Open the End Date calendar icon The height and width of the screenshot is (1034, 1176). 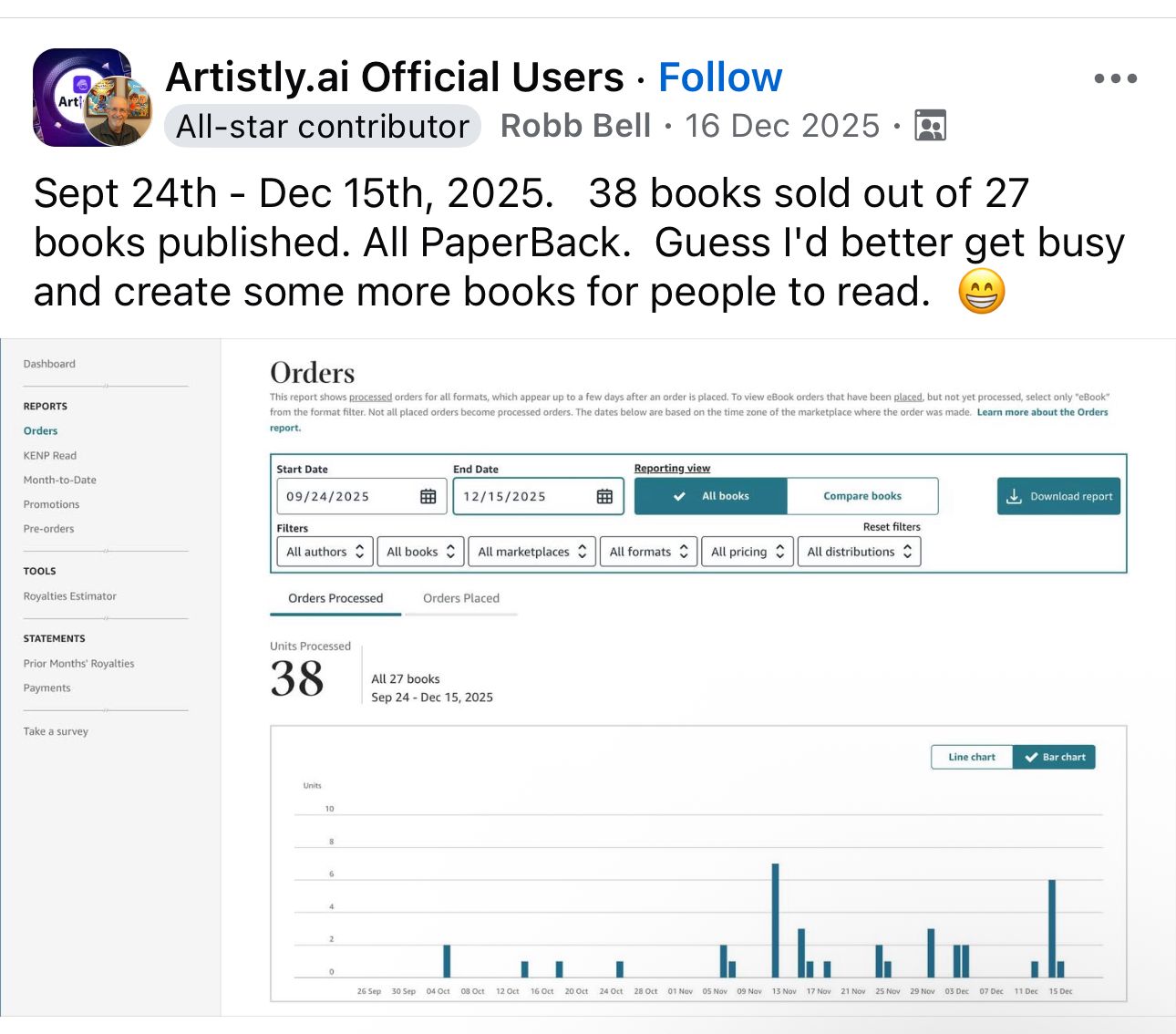click(x=604, y=496)
